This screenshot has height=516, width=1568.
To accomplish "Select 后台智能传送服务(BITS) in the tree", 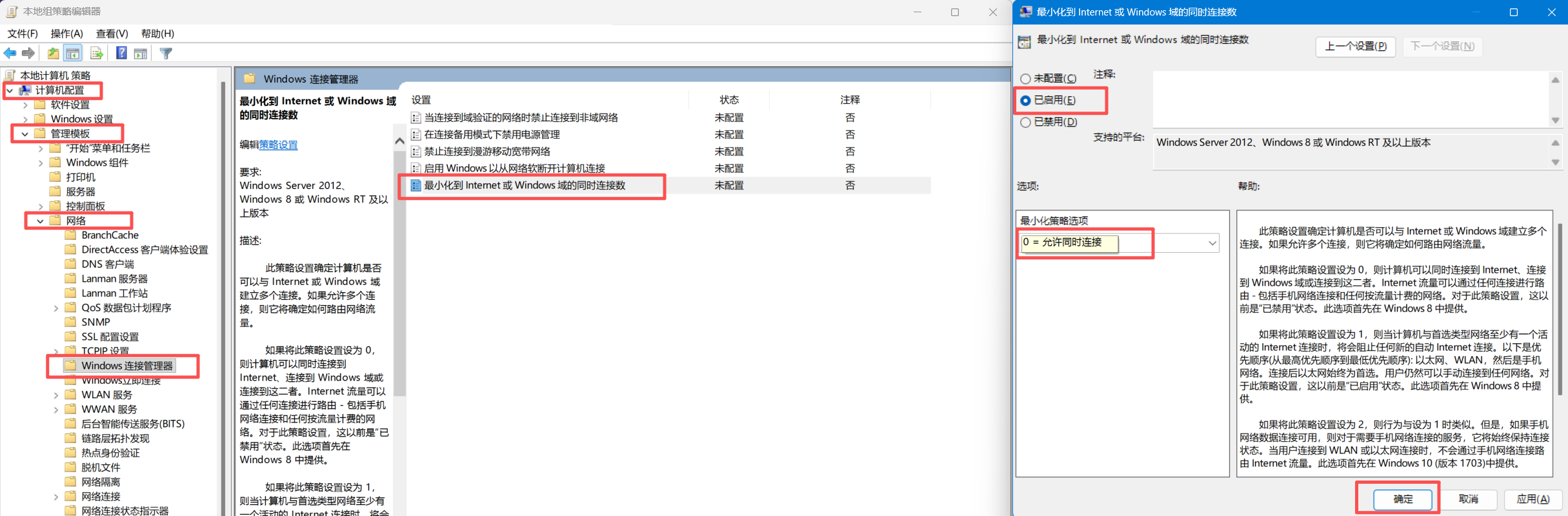I will click(133, 424).
